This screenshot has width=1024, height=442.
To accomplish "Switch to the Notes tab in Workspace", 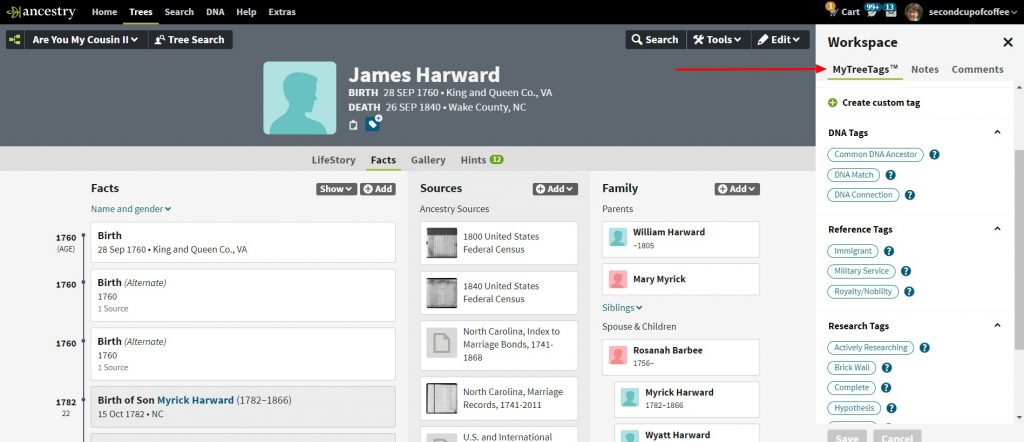I will (925, 69).
